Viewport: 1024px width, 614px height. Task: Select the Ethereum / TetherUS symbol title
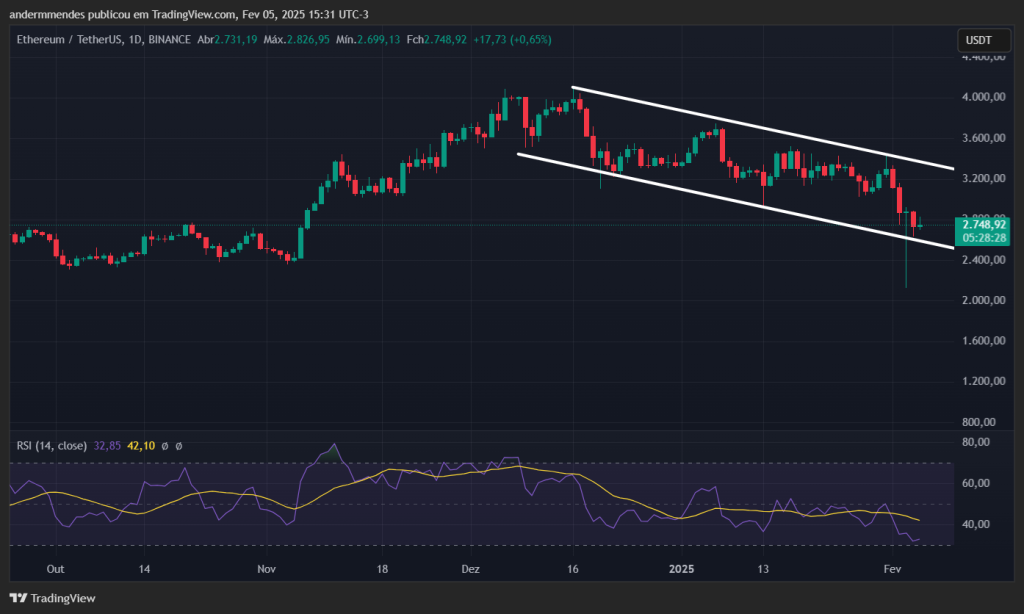(x=70, y=40)
